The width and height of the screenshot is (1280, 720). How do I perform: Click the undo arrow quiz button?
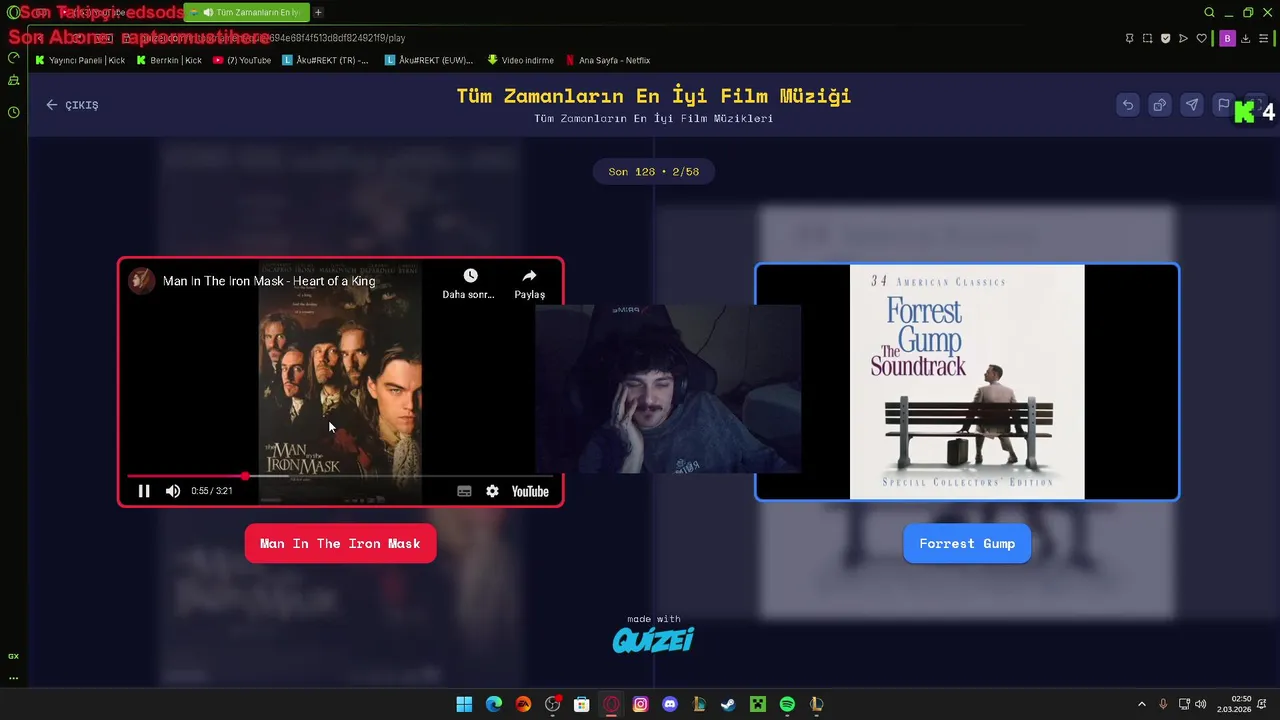(x=1127, y=105)
